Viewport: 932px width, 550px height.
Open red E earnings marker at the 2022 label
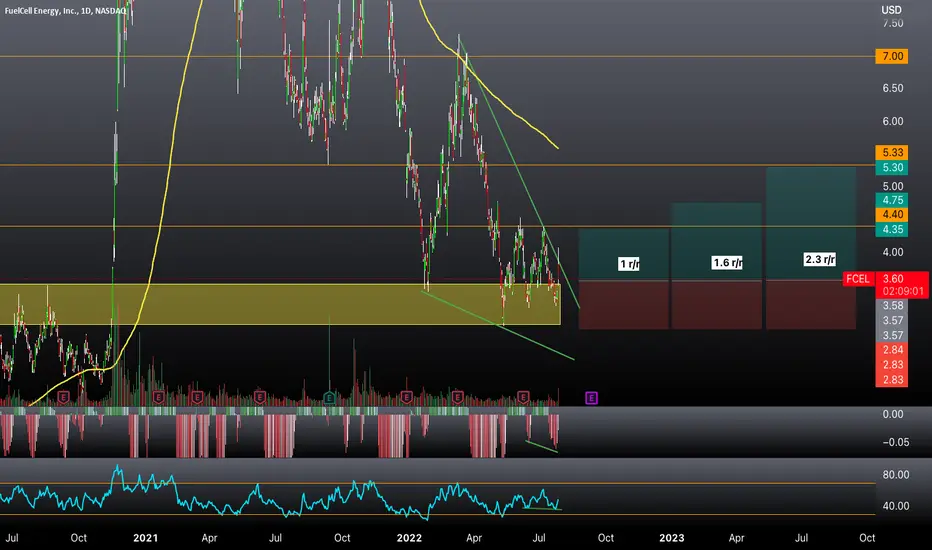coord(407,397)
